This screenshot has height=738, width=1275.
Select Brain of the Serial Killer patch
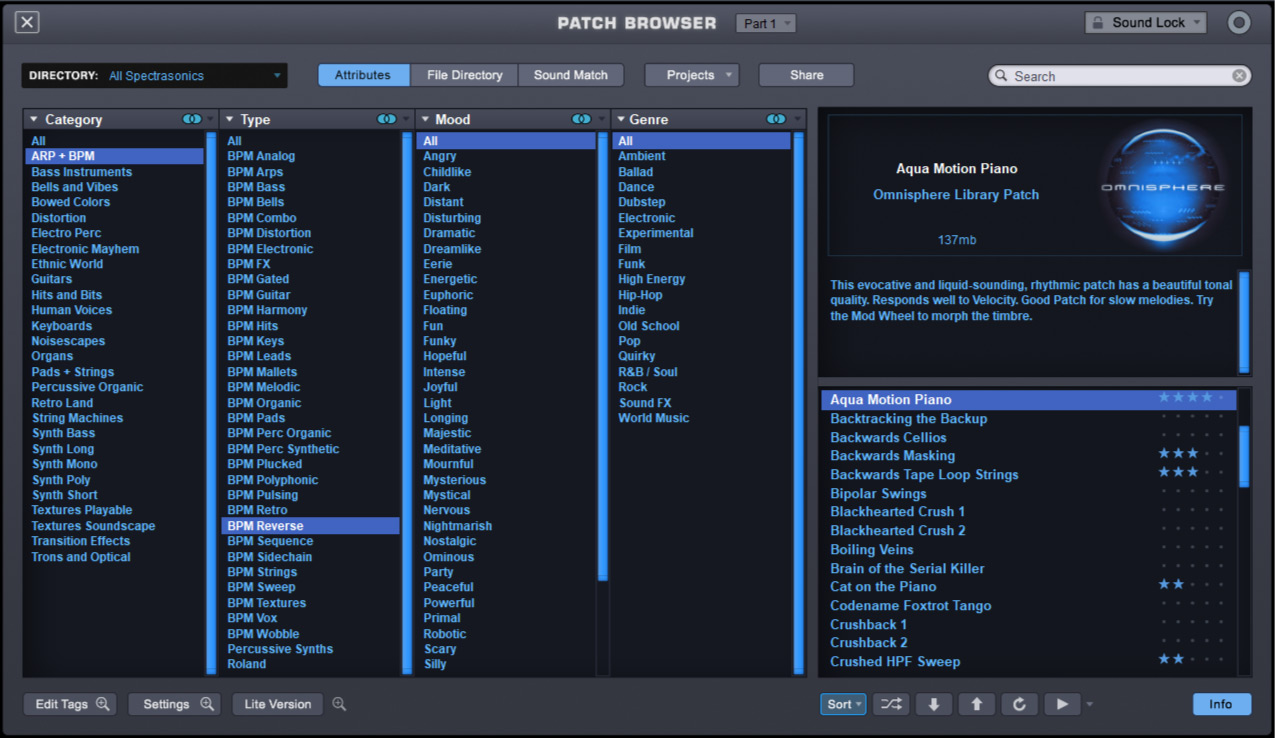(x=1028, y=568)
